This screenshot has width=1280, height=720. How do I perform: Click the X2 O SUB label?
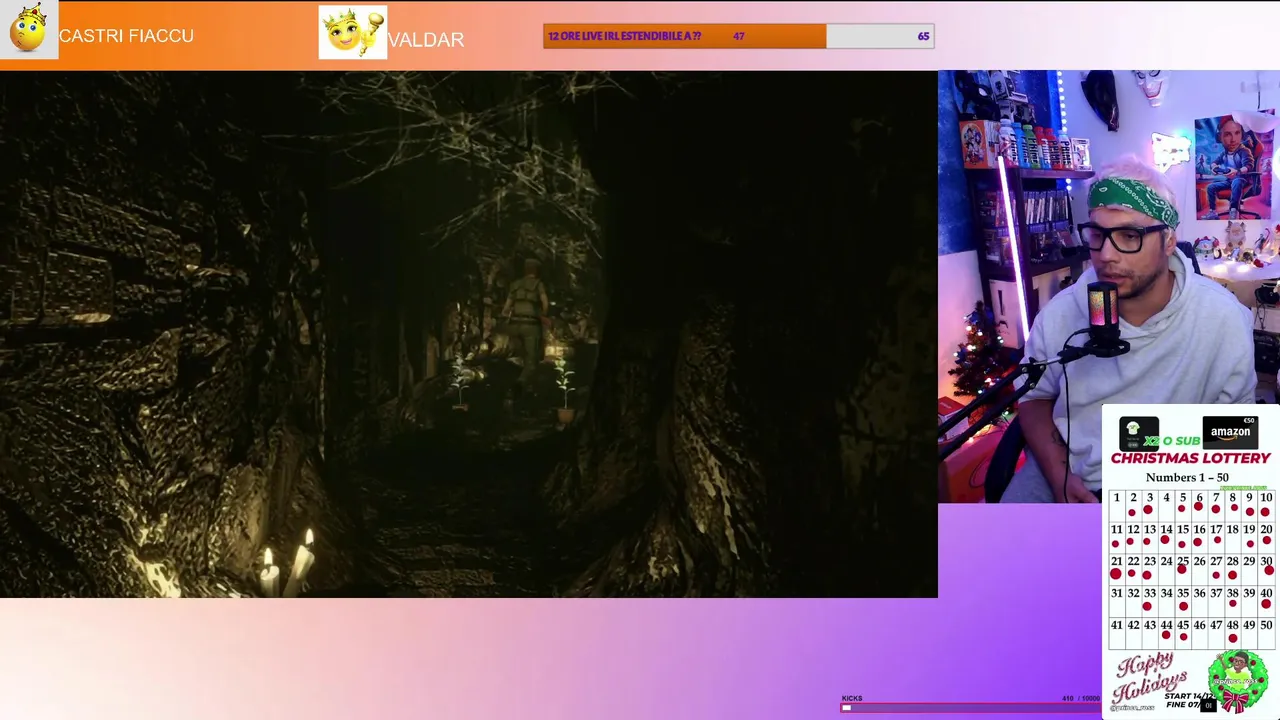tap(1172, 441)
